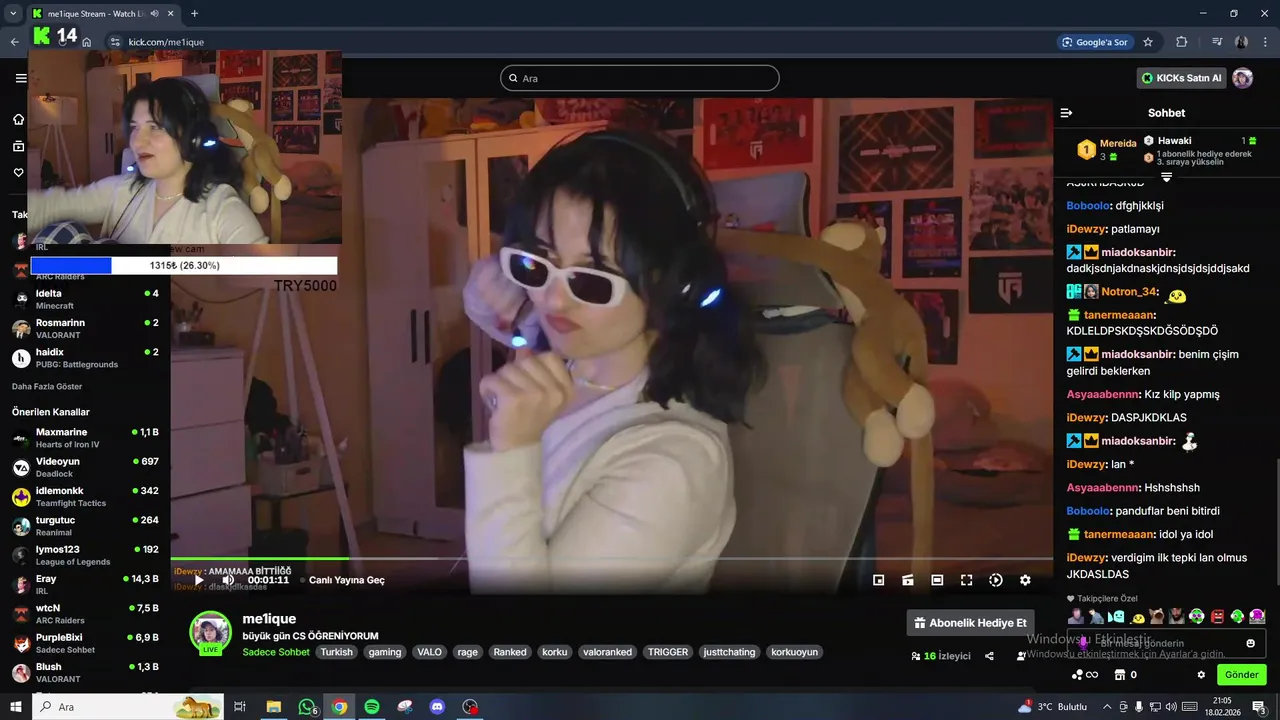Click Google'a Sor button in address bar
Screen dimensions: 1280x720
(1095, 42)
